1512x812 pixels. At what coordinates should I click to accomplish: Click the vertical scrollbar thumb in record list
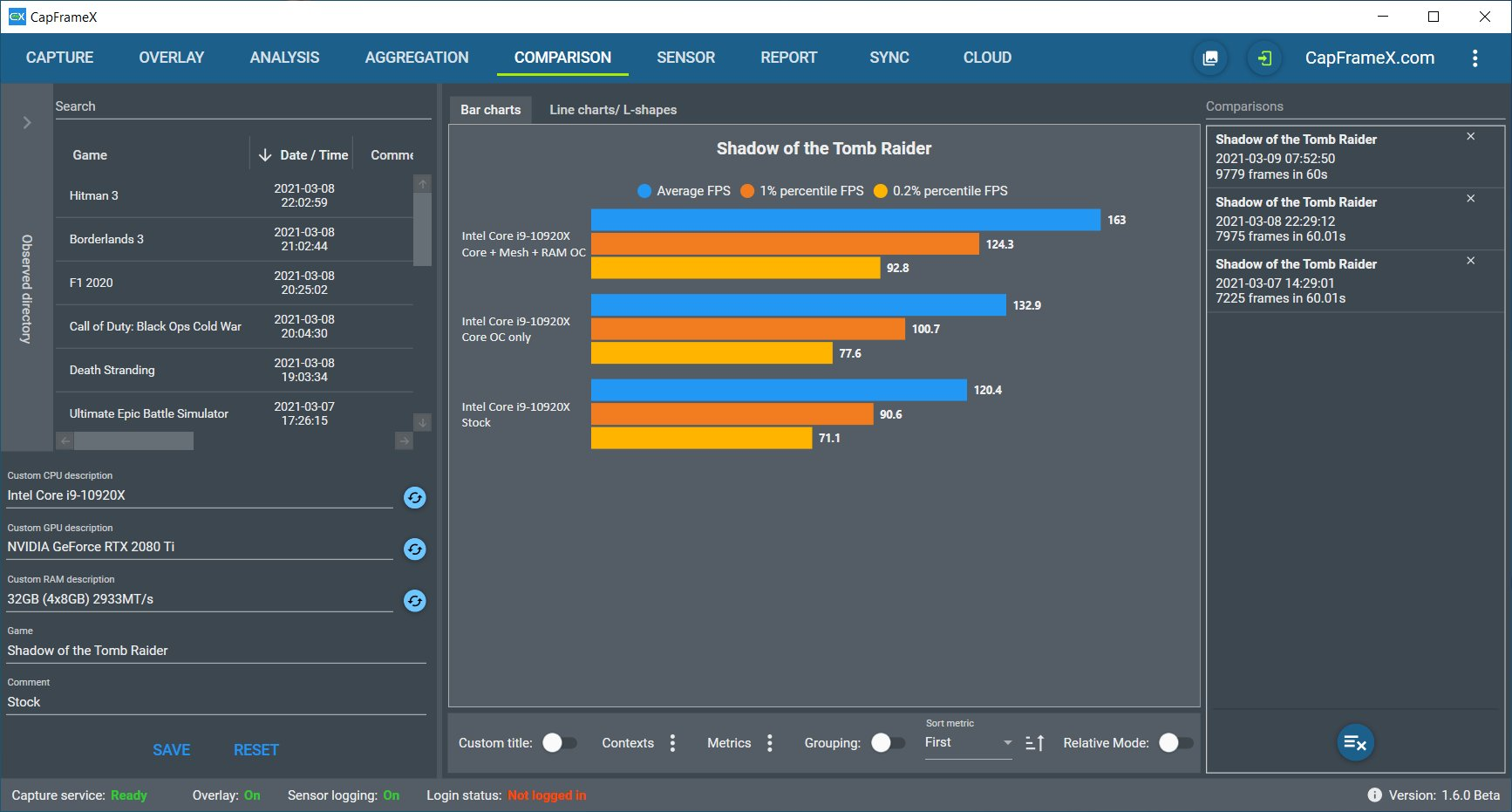click(423, 229)
